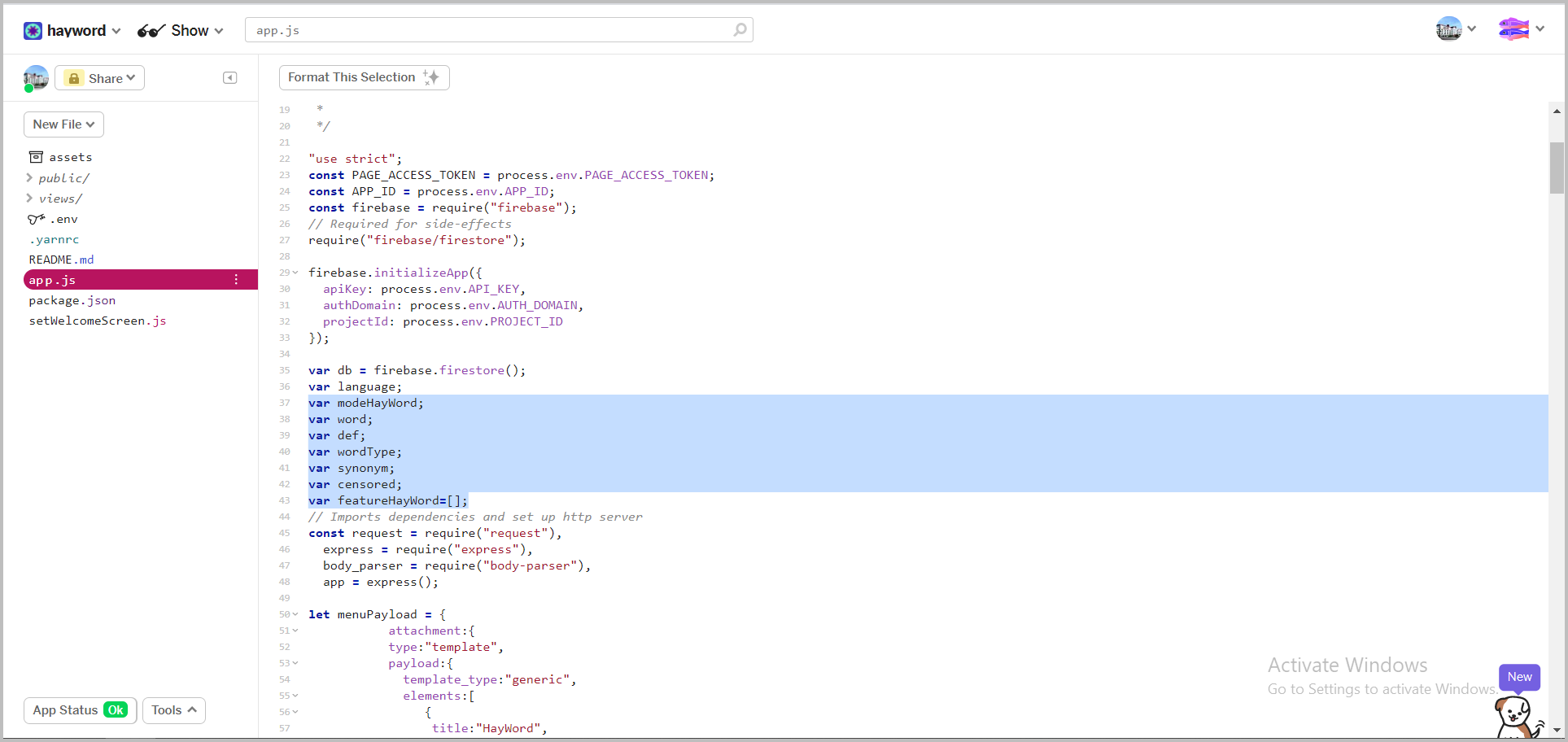Click on 'var featureHayWord=[];' line
This screenshot has height=742, width=1568.
(x=388, y=500)
